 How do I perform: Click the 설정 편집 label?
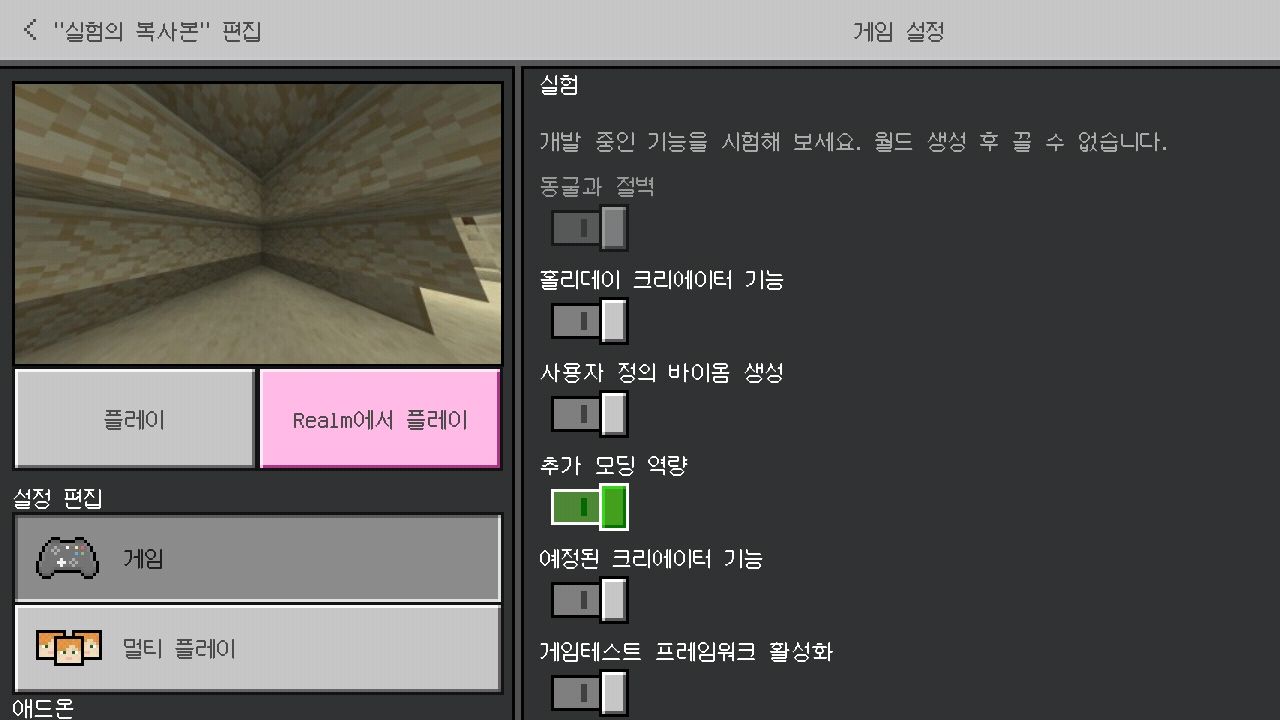[58, 498]
